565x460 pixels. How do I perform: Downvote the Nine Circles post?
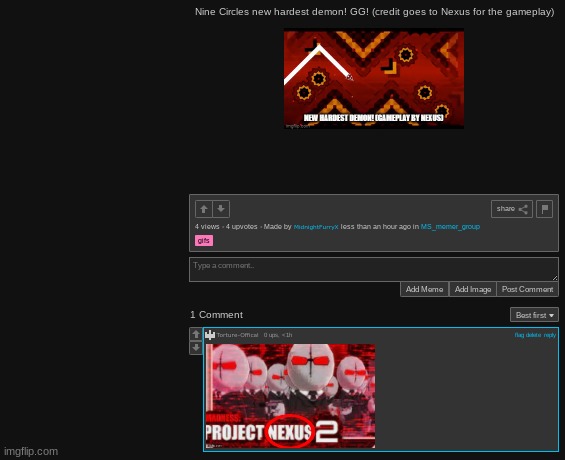(221, 209)
